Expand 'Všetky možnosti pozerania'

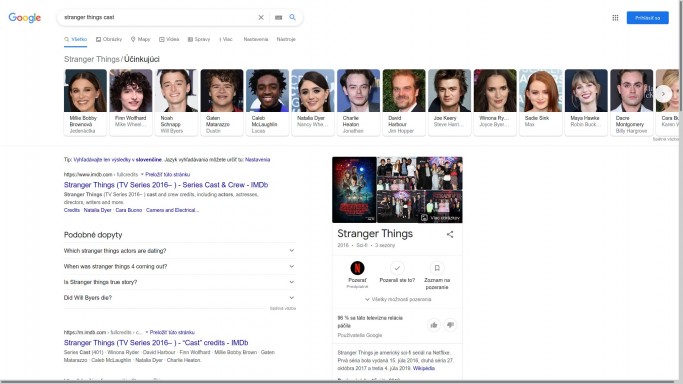pyautogui.click(x=398, y=300)
